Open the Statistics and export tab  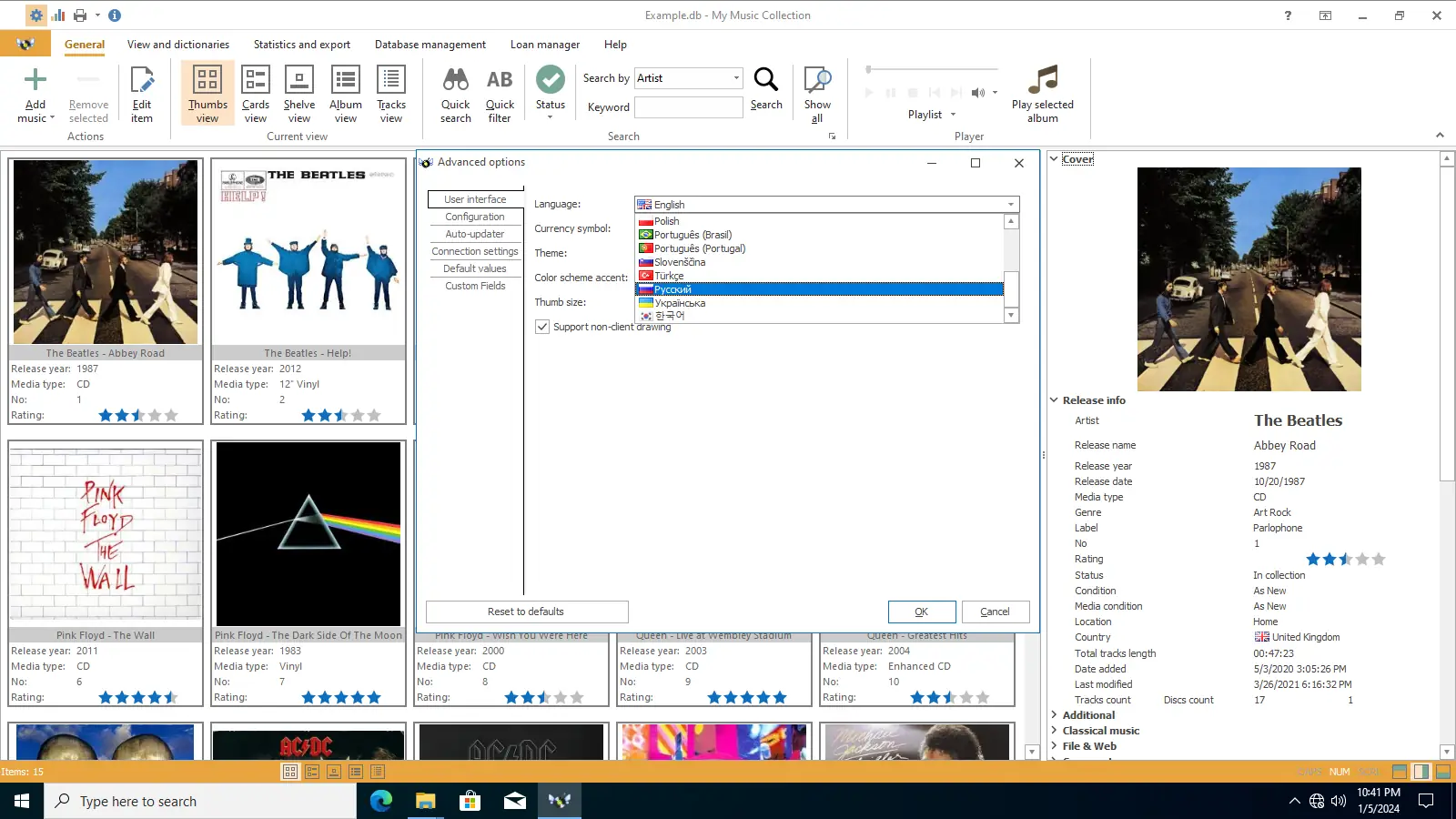pos(301,45)
